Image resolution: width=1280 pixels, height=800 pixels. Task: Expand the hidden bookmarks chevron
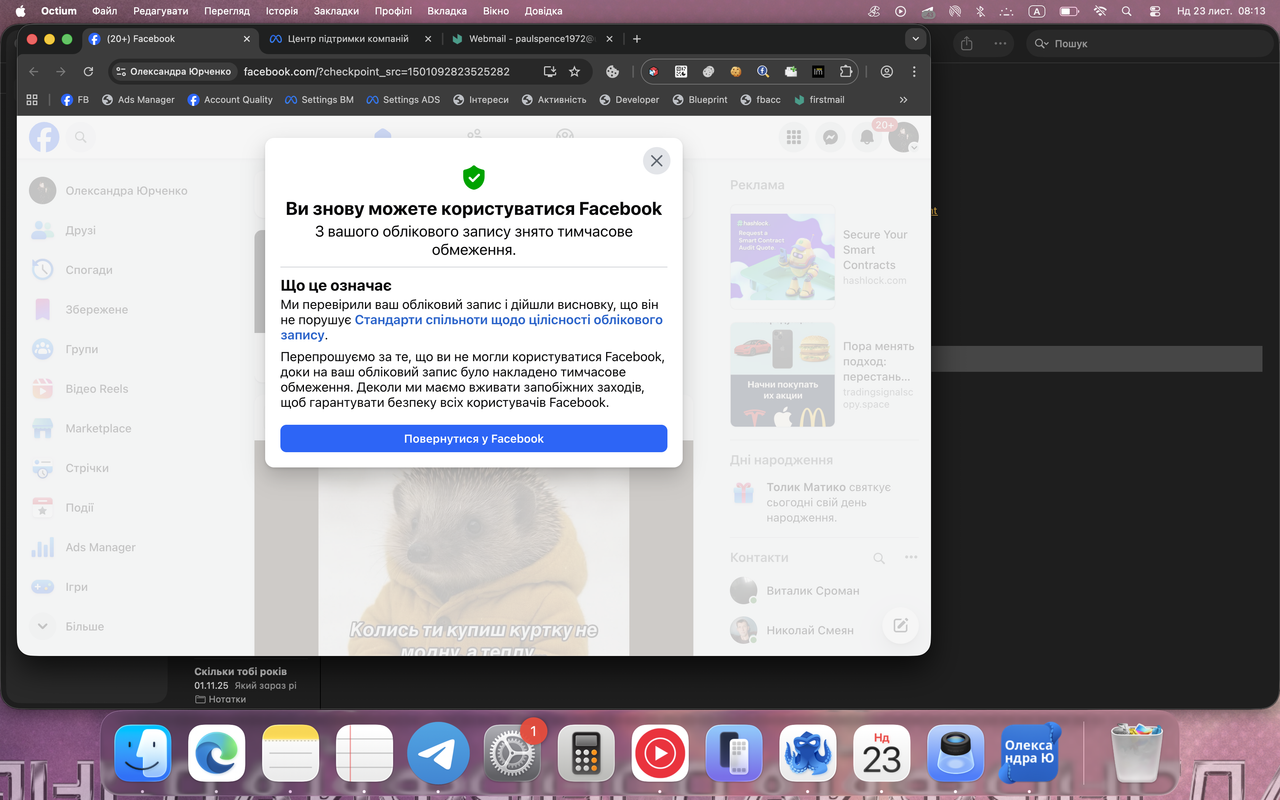[903, 100]
